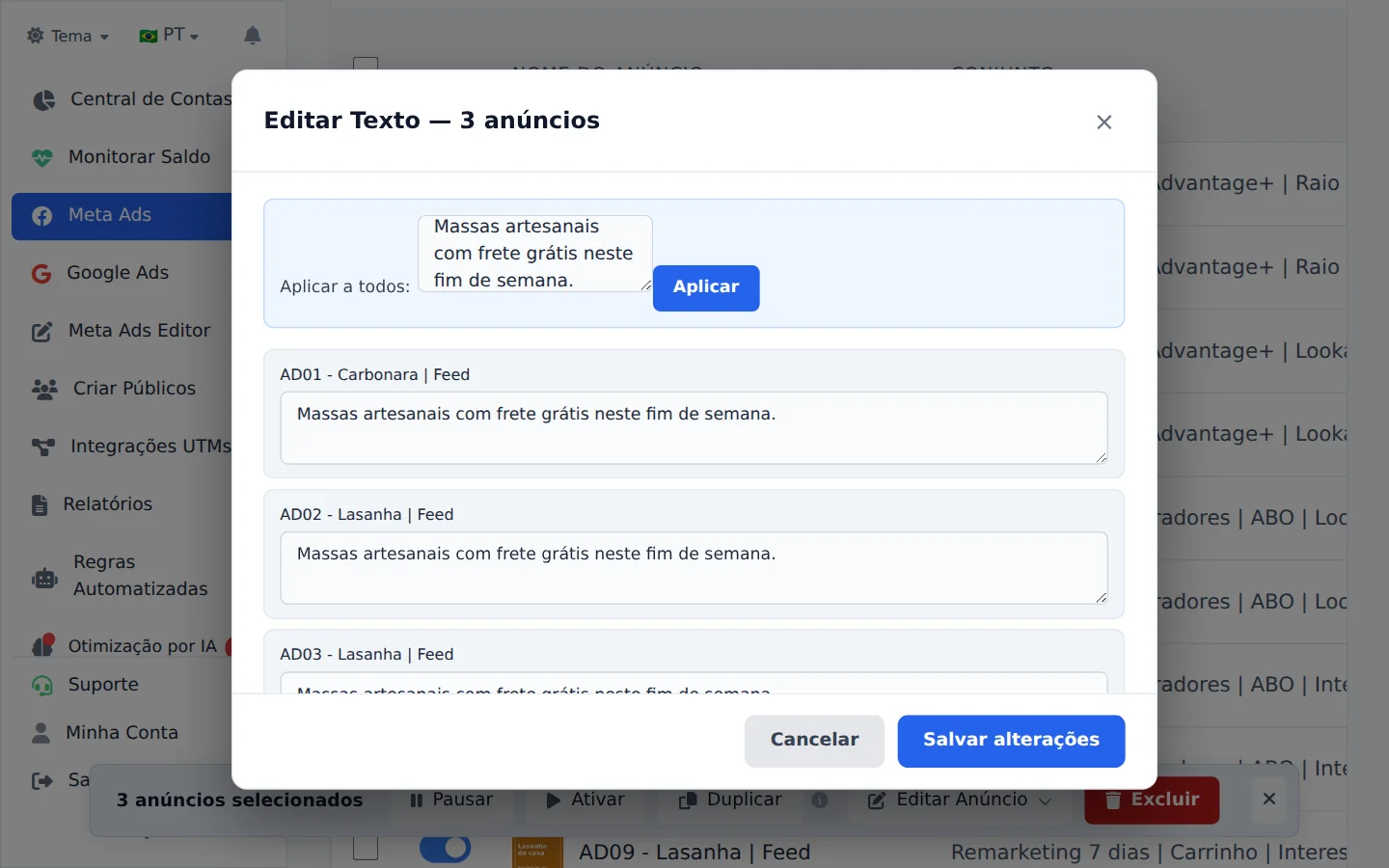
Task: Click Monitorar Saldo heartbeat icon
Action: (x=42, y=157)
